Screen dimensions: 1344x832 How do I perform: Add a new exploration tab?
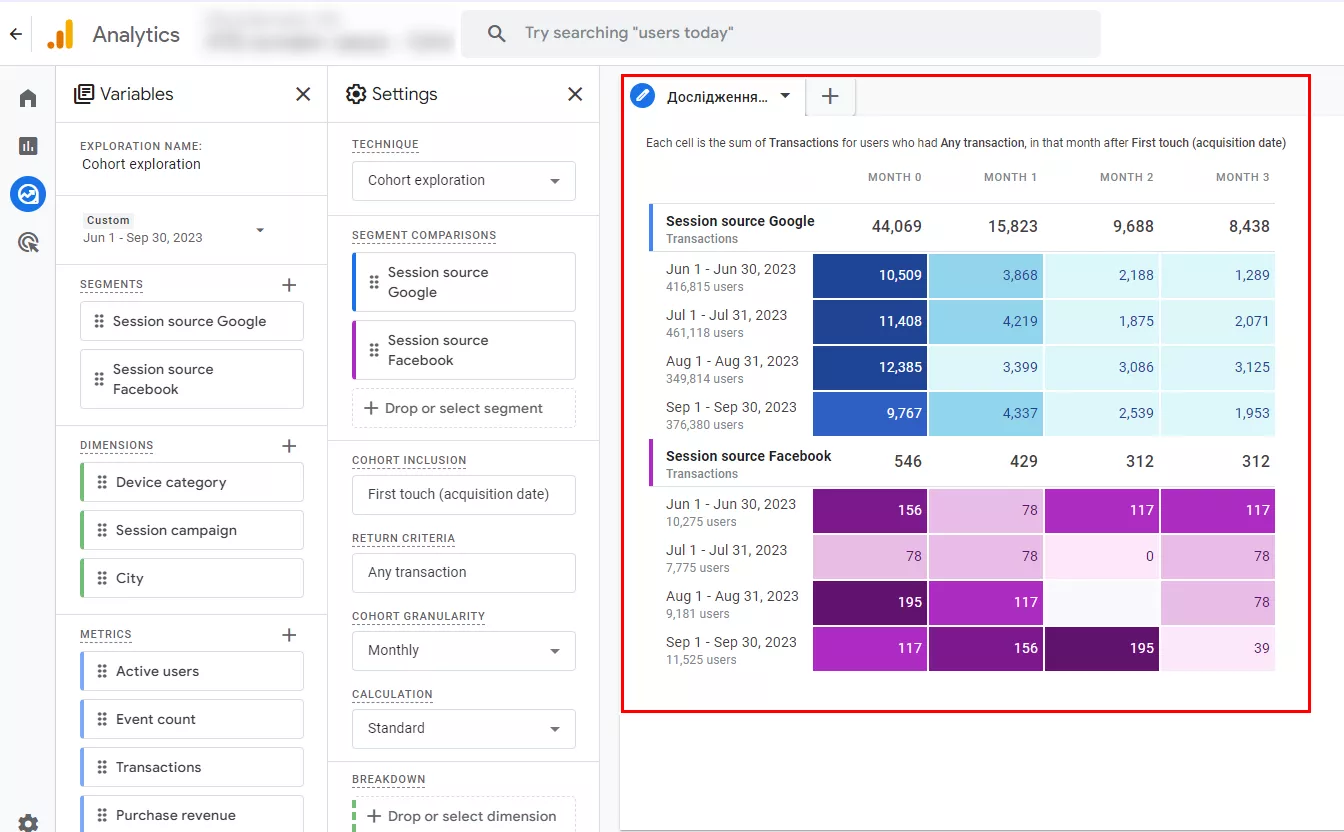[x=830, y=96]
